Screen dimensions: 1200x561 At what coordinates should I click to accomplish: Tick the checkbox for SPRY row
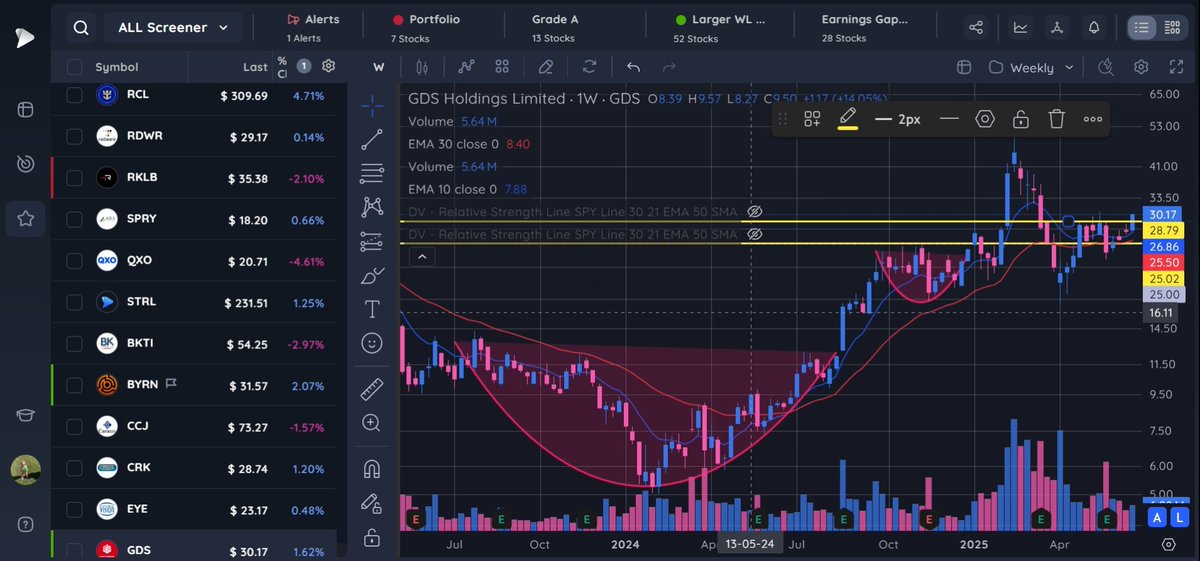pos(74,219)
